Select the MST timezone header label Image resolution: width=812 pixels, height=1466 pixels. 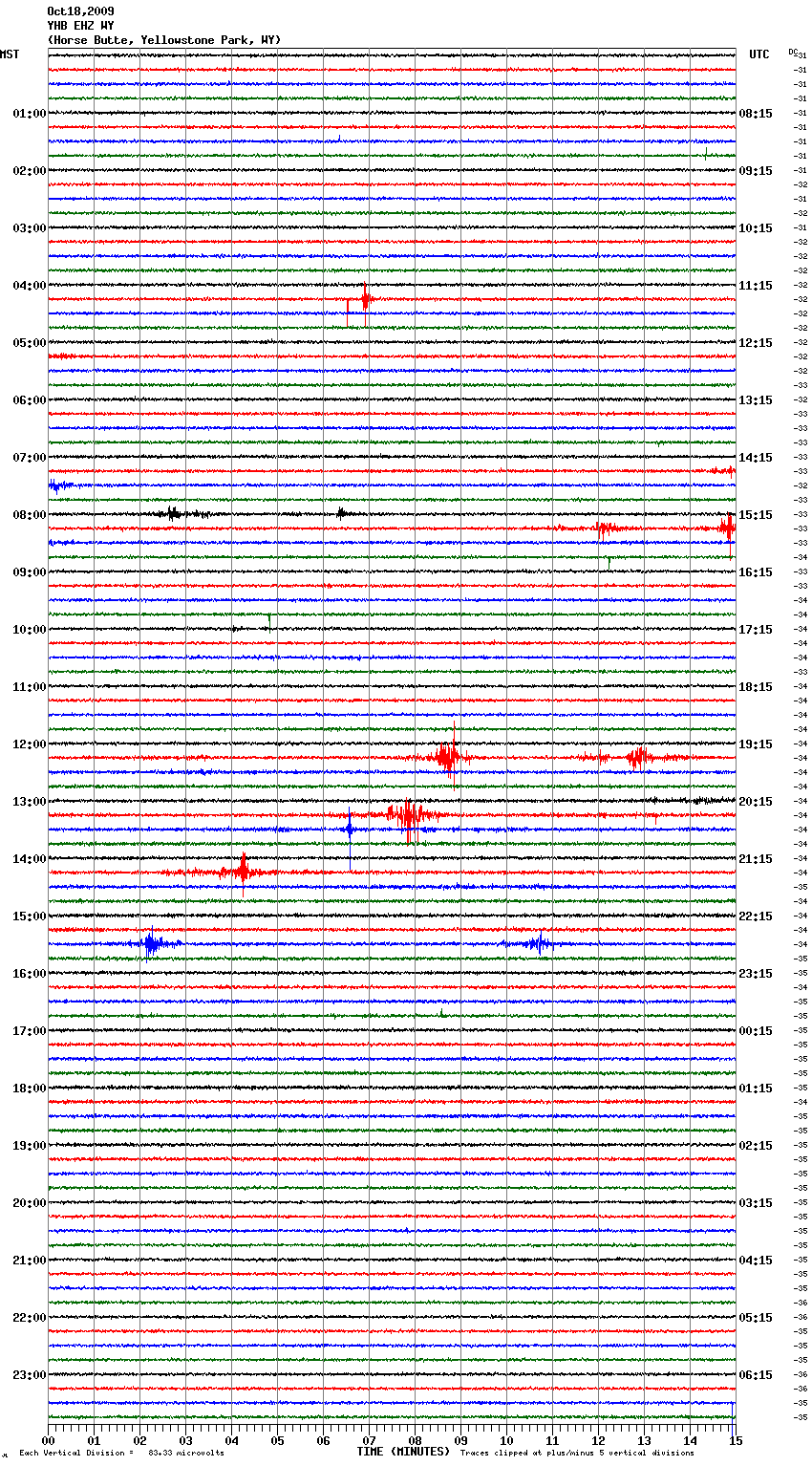pos(10,54)
